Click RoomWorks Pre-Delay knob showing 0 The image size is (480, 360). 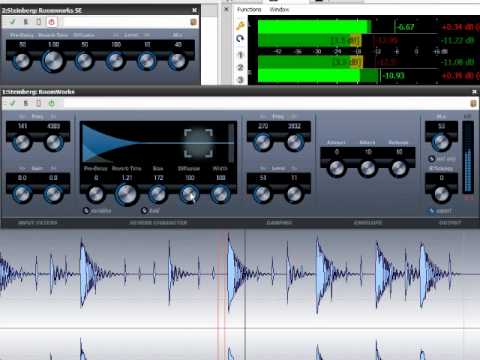pyautogui.click(x=96, y=194)
